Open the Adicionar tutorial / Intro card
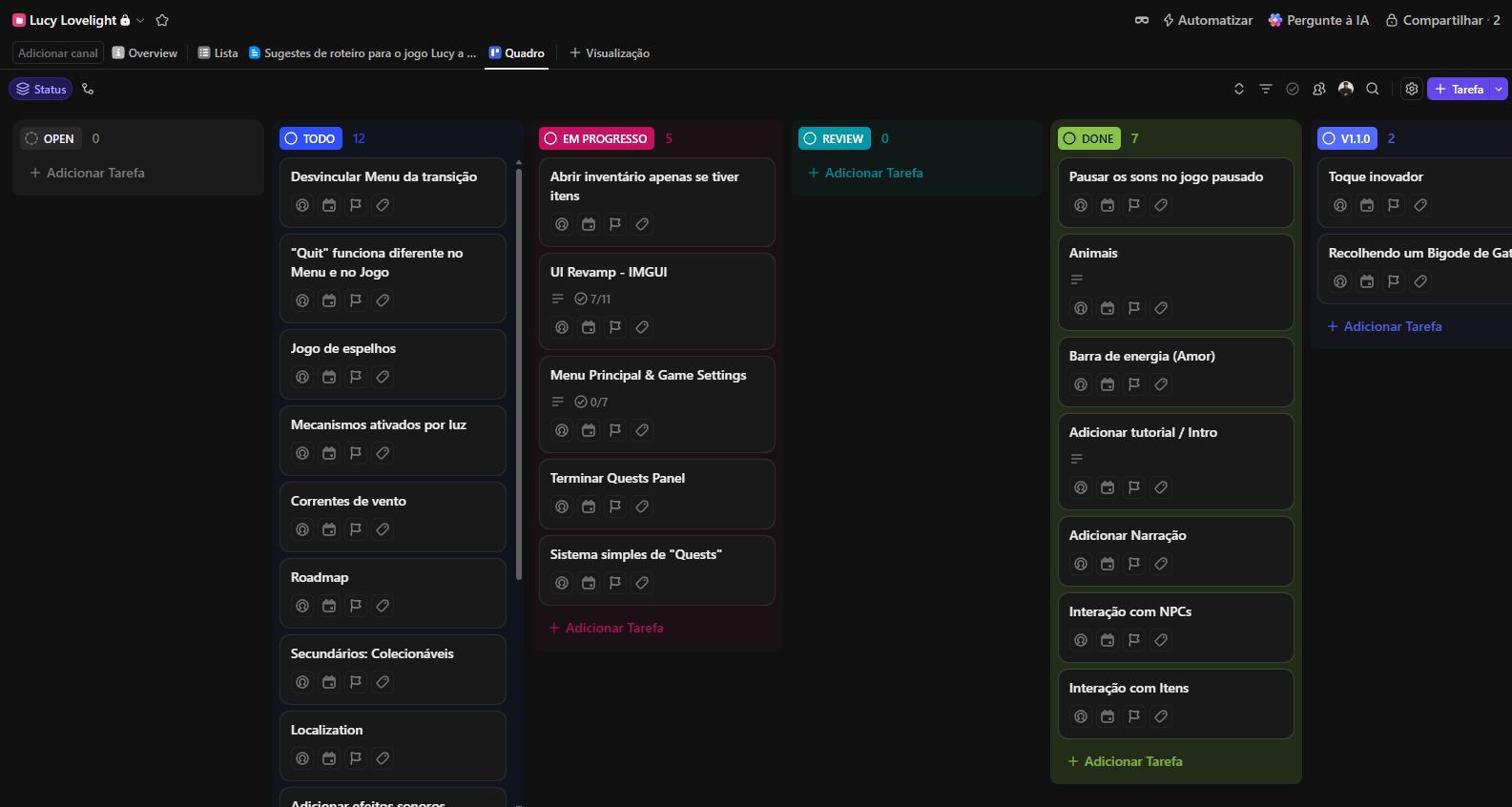 (1175, 462)
